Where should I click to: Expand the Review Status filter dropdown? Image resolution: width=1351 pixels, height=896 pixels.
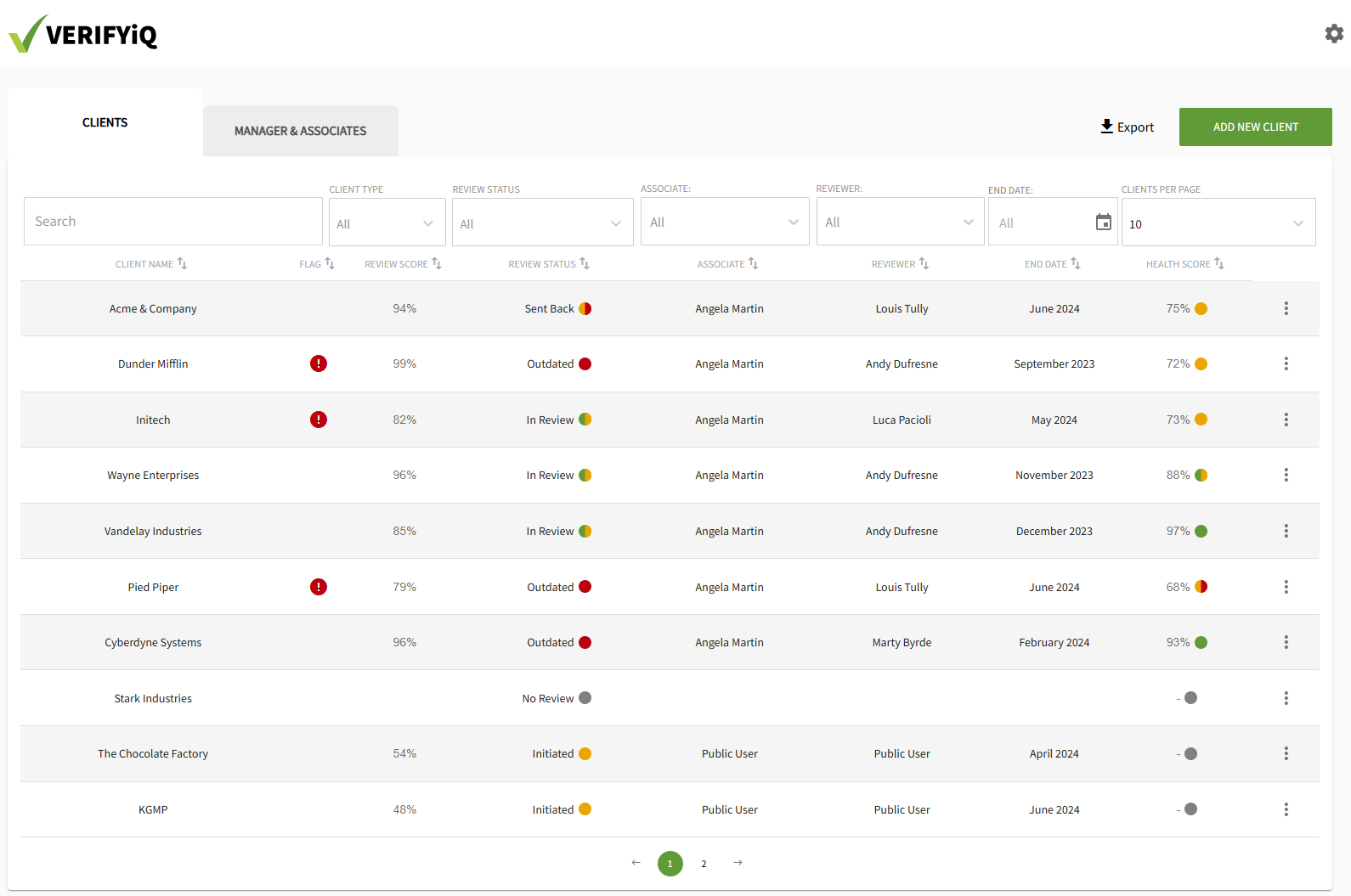pos(543,223)
